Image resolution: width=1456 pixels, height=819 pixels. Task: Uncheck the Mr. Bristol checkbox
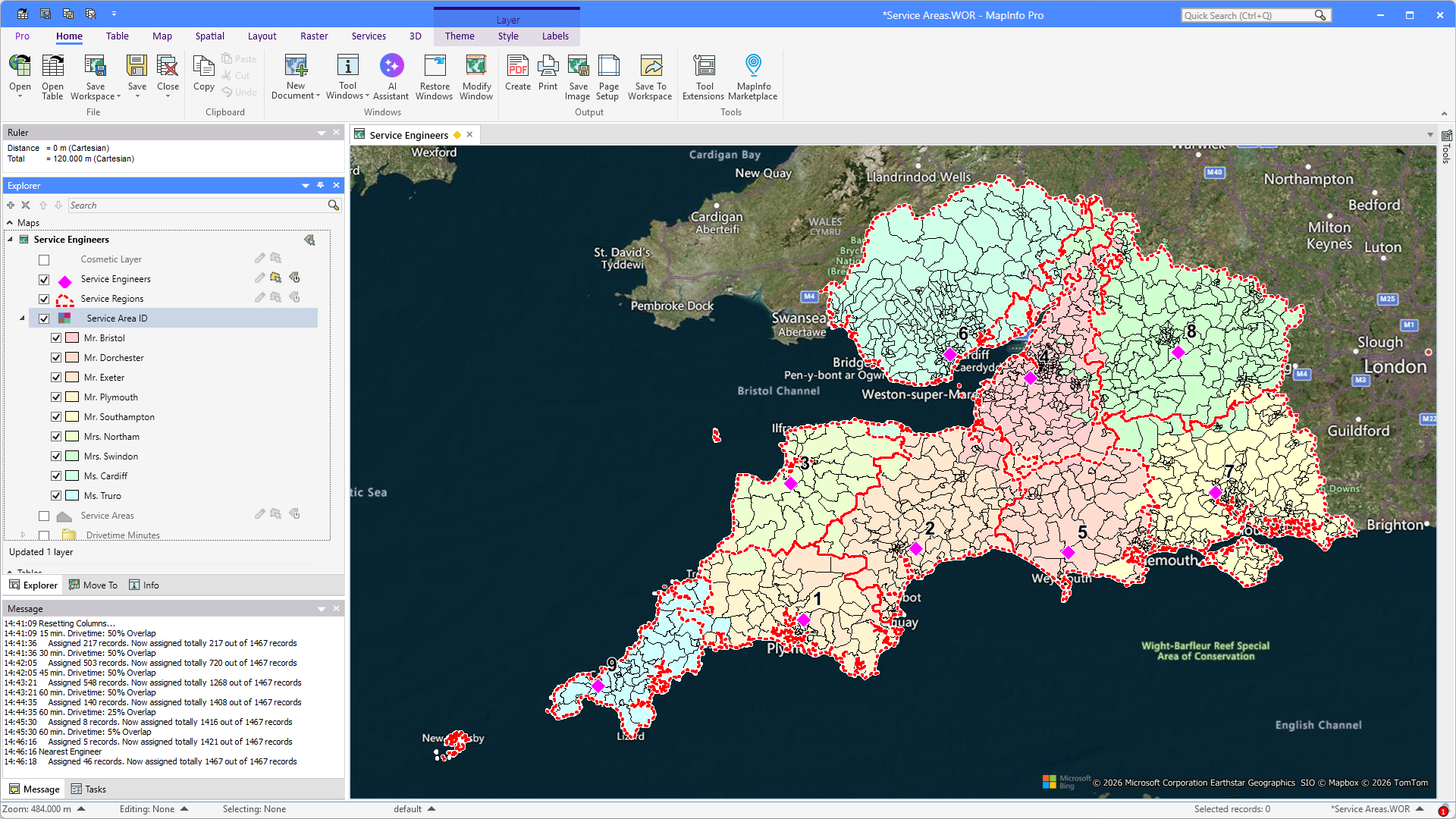click(x=56, y=338)
